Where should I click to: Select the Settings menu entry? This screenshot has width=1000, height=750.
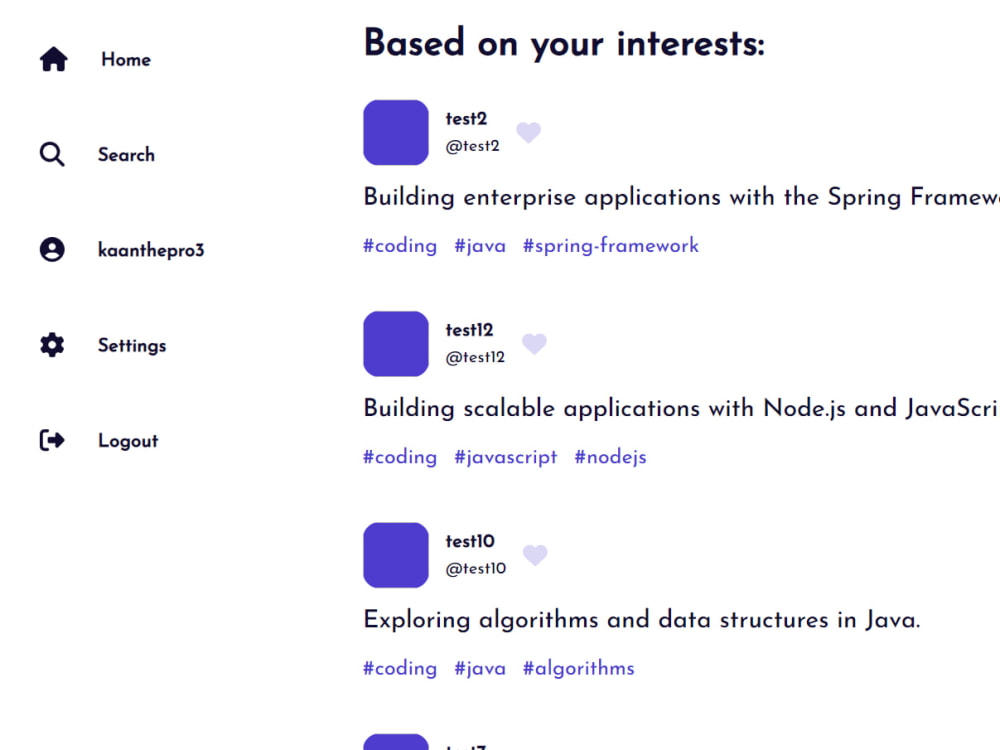click(131, 345)
